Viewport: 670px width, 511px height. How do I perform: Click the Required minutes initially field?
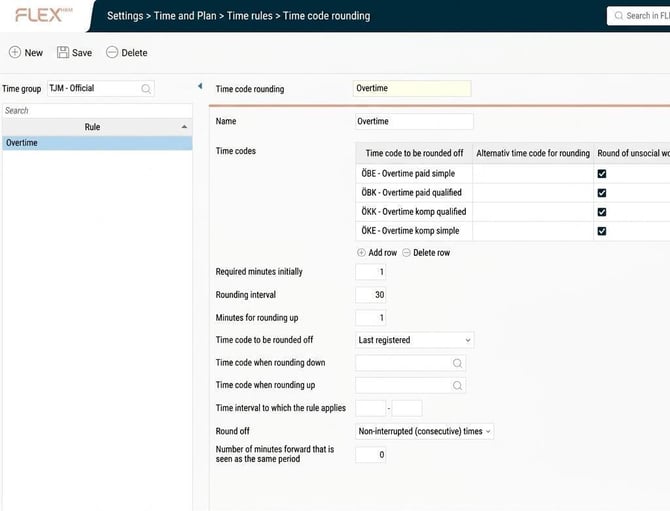click(x=370, y=272)
